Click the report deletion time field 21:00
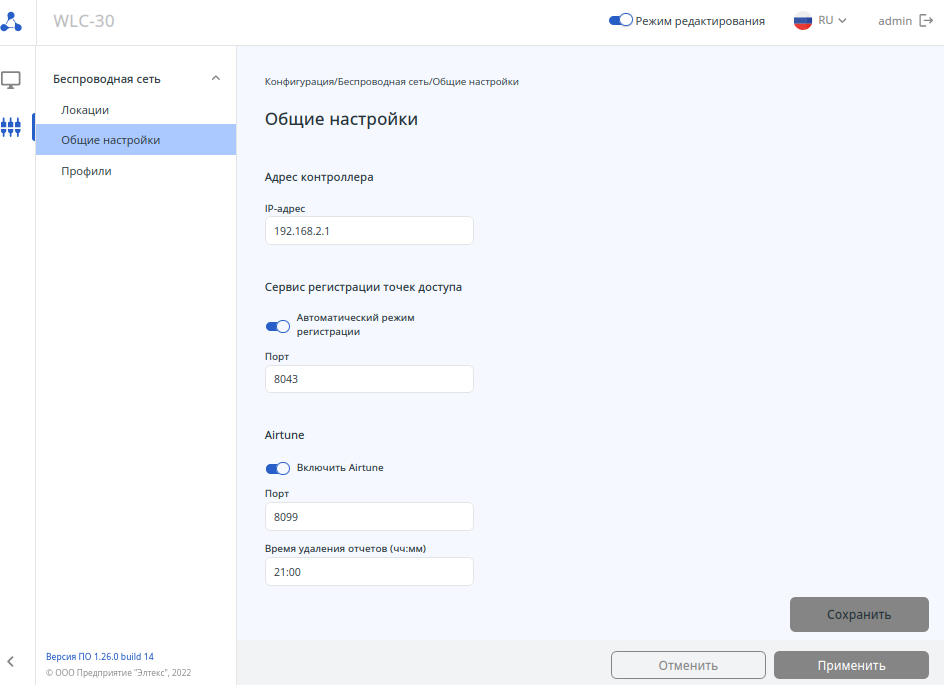Screen dimensions: 944x685 point(369,572)
